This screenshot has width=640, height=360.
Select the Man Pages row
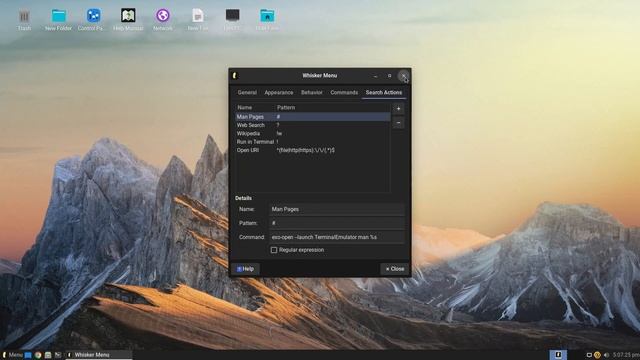(x=313, y=117)
